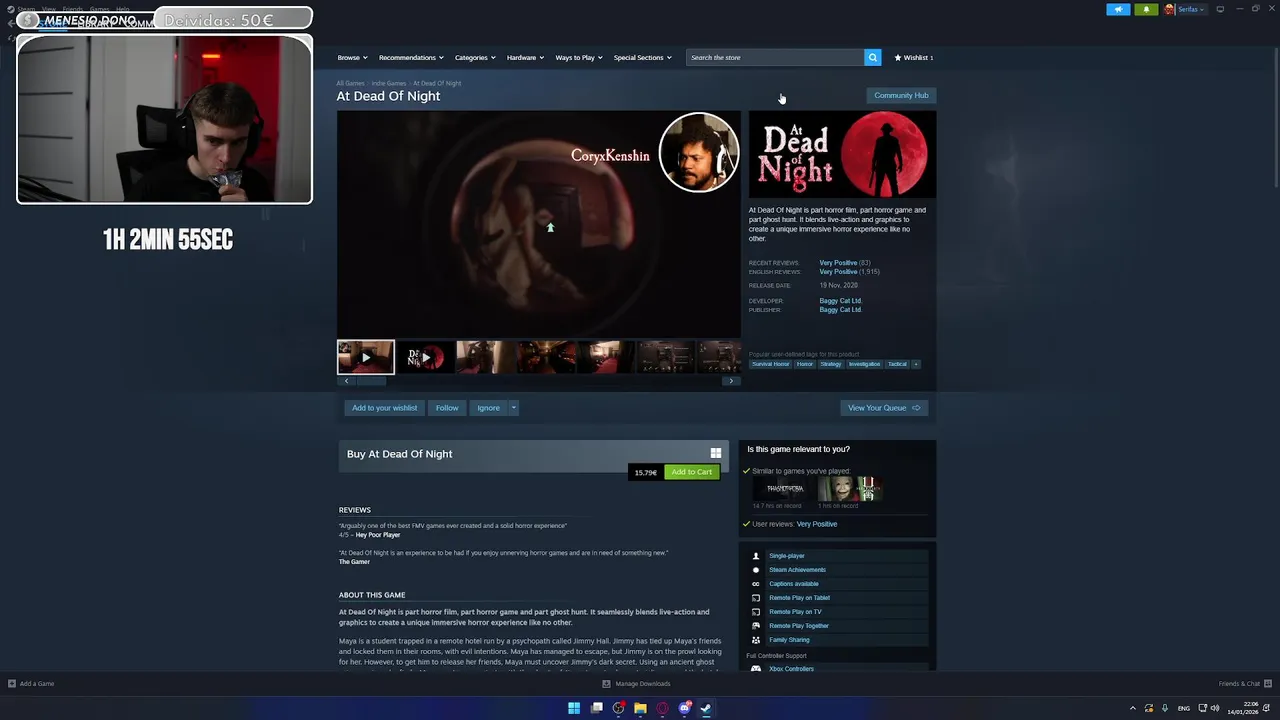Open the Task View icon on taskbar

(596, 708)
